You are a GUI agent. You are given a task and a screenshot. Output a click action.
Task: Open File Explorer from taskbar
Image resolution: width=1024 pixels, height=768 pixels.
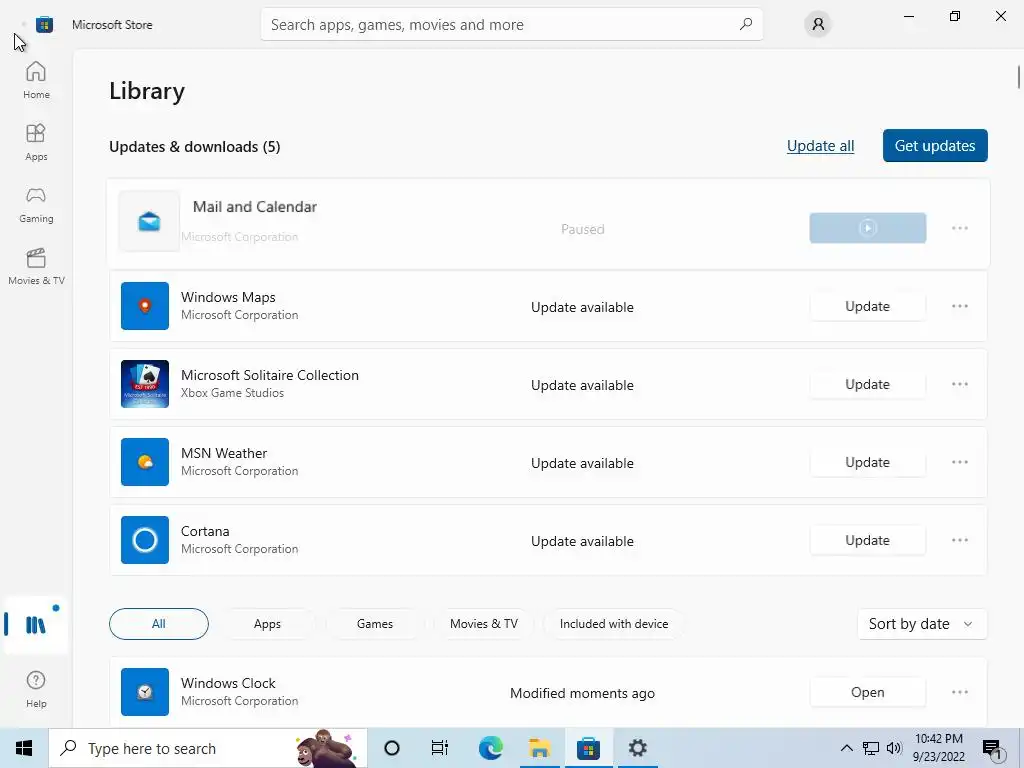pos(539,748)
